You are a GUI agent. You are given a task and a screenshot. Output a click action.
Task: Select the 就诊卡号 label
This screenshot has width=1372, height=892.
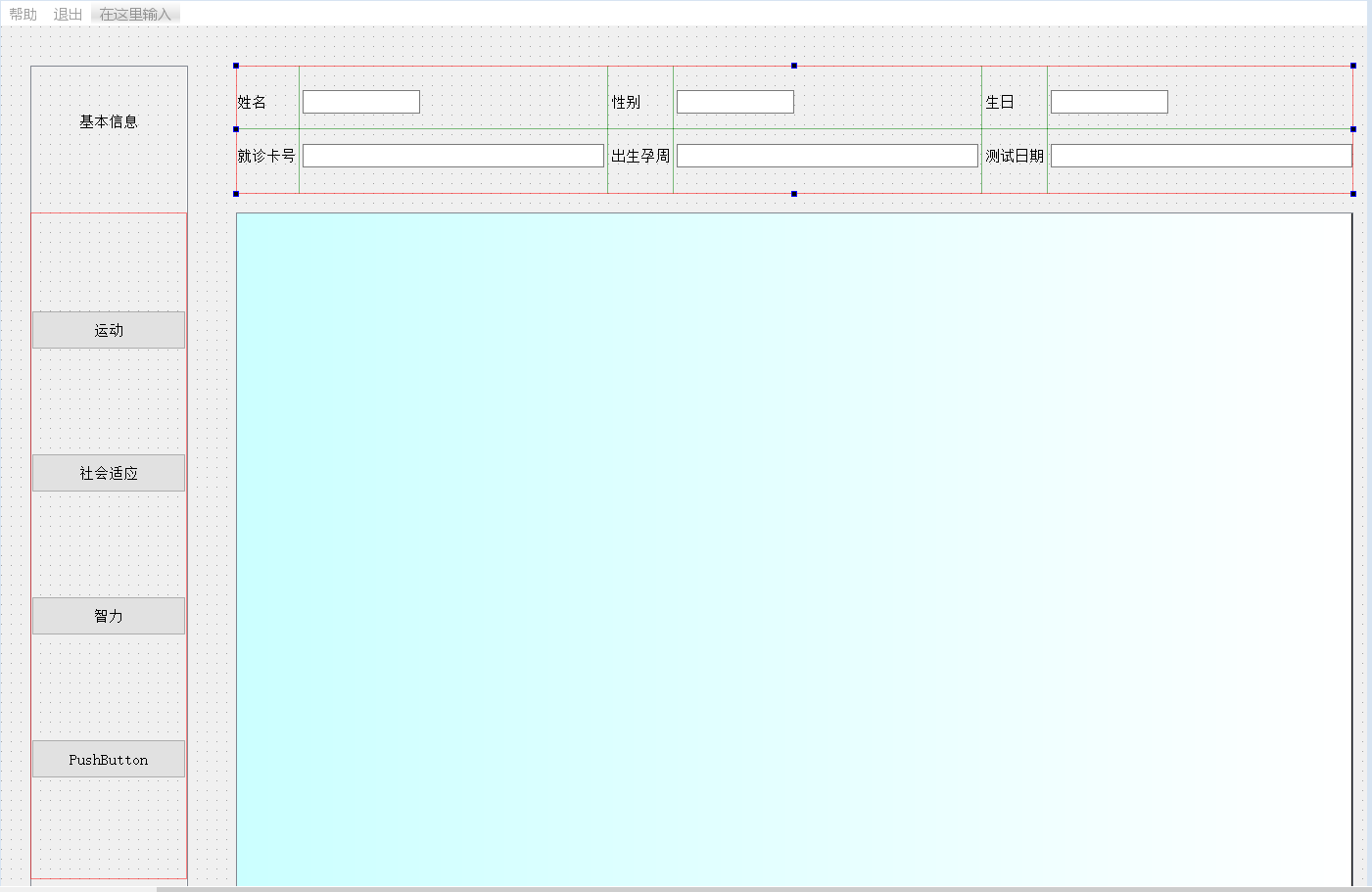(x=266, y=156)
